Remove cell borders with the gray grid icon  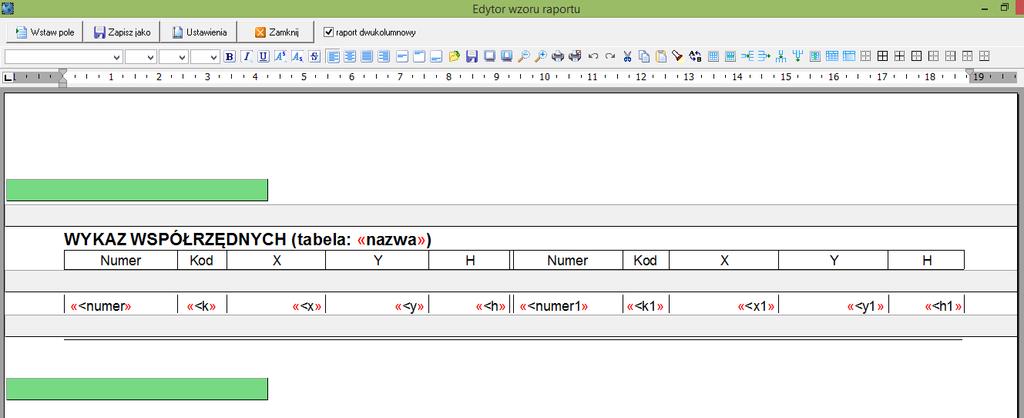(x=865, y=56)
